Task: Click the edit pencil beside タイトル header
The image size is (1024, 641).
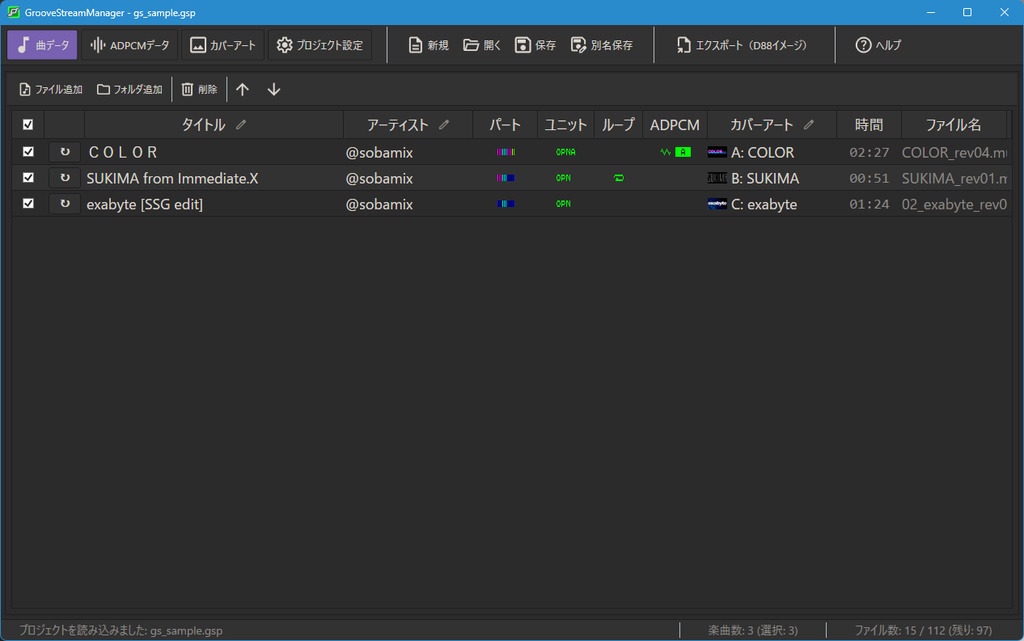Action: 241,125
